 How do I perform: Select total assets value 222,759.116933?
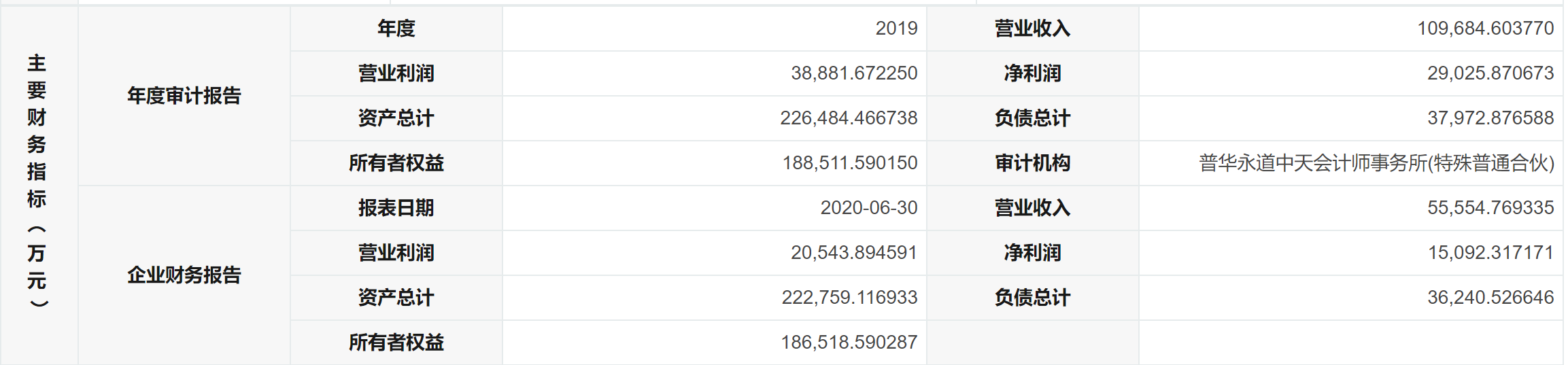click(x=849, y=298)
